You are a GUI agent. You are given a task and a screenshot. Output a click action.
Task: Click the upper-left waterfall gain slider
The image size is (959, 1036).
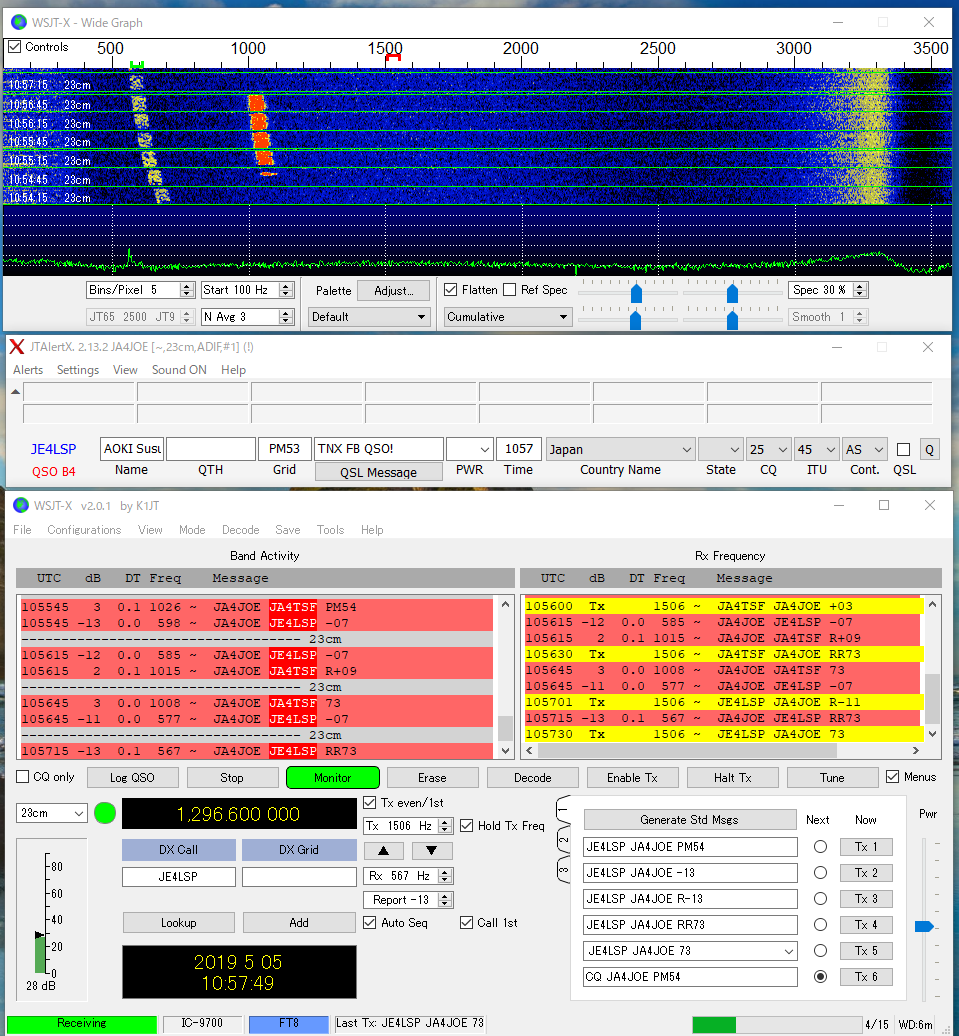point(636,293)
